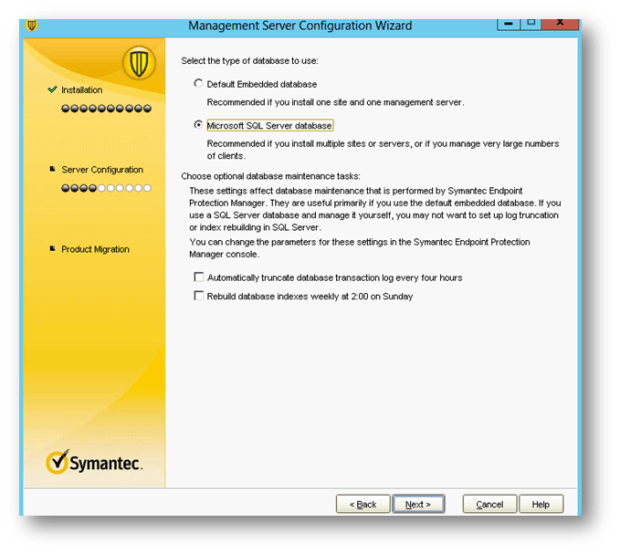Go back using the Back button
This screenshot has width=620, height=554.
click(362, 504)
